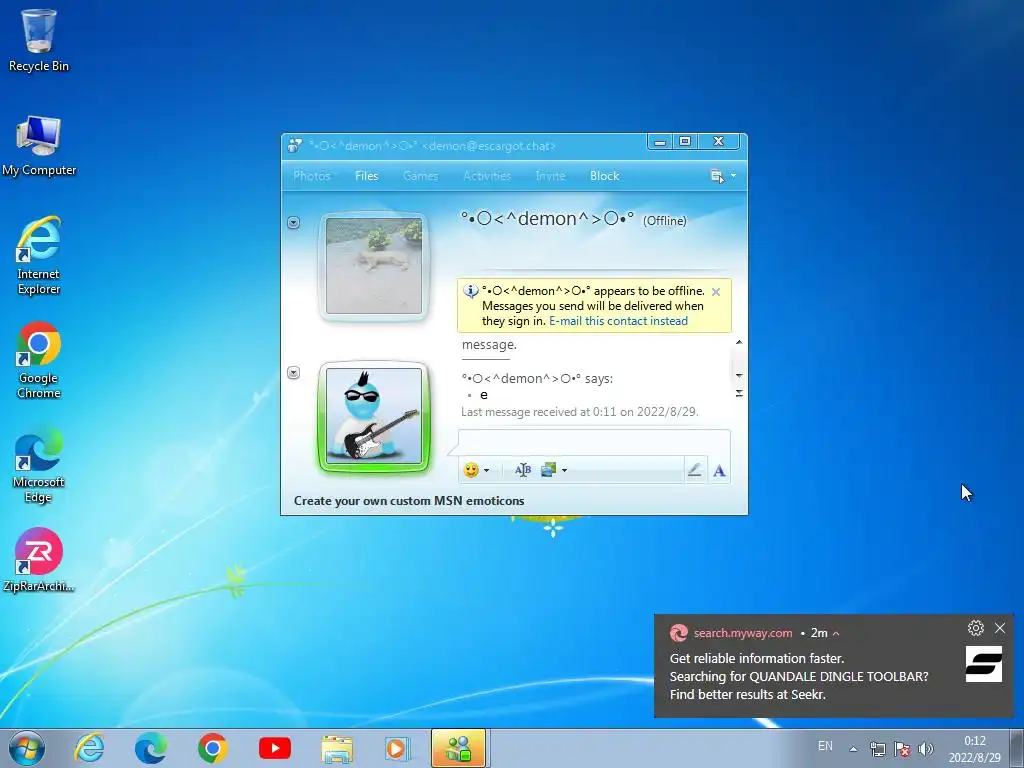Block this contact
1024x768 pixels.
coord(605,176)
